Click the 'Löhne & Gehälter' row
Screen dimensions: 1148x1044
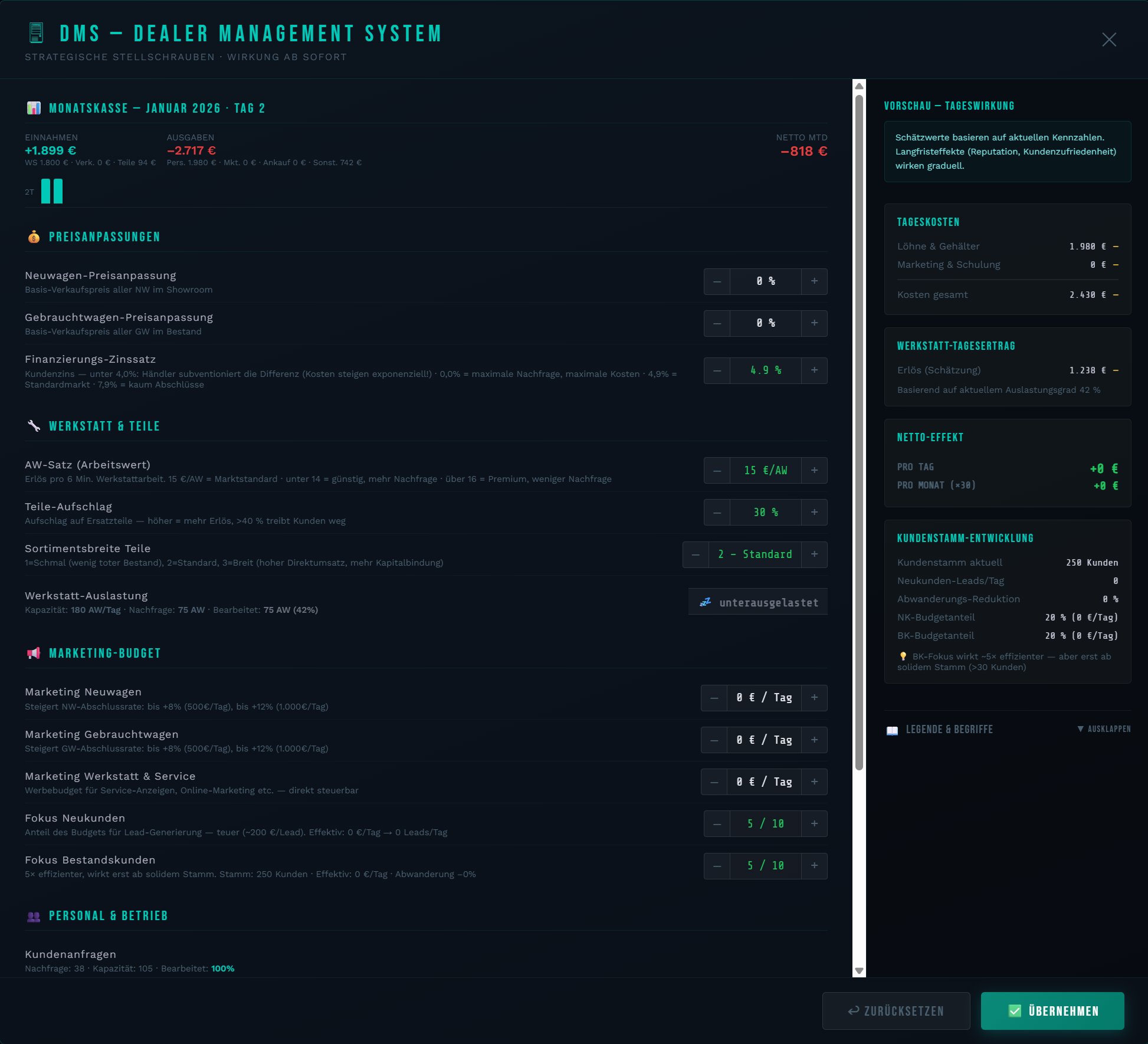1008,246
